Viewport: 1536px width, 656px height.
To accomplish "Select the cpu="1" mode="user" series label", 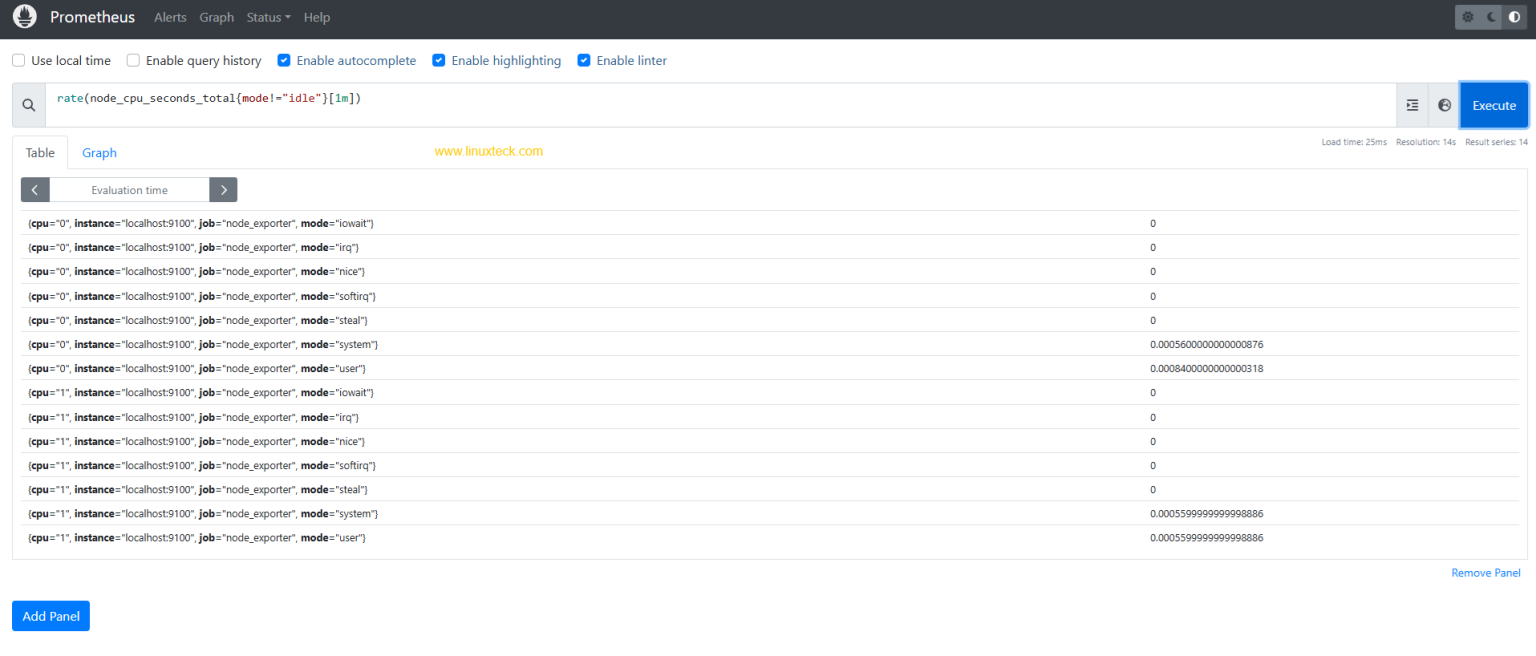I will 197,538.
